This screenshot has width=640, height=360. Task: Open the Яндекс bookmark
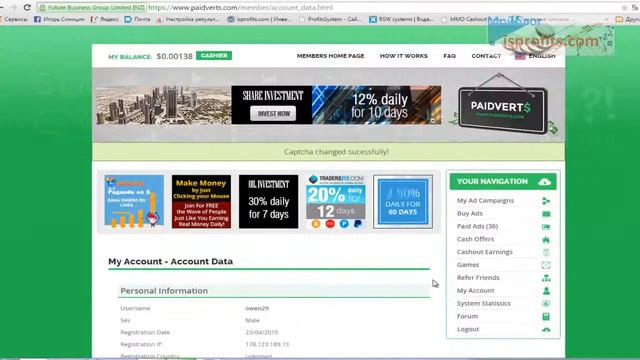pos(104,19)
